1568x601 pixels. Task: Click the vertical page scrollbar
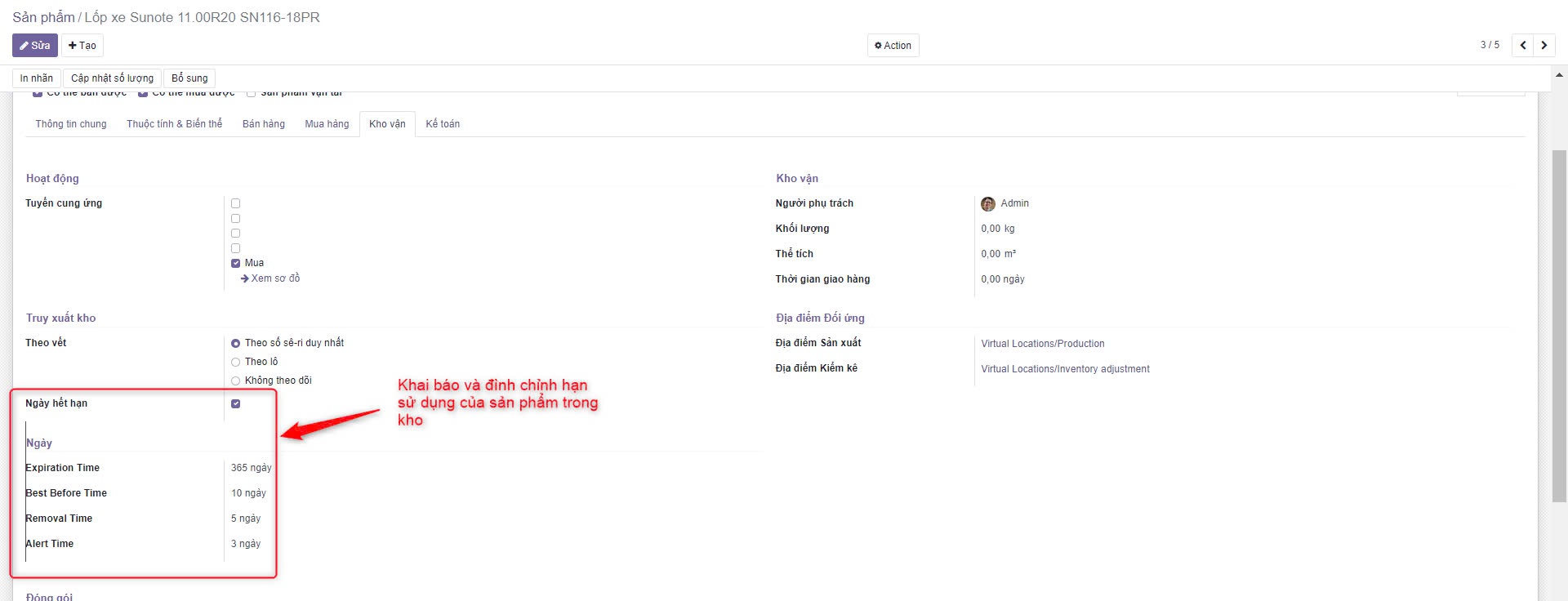1559,327
